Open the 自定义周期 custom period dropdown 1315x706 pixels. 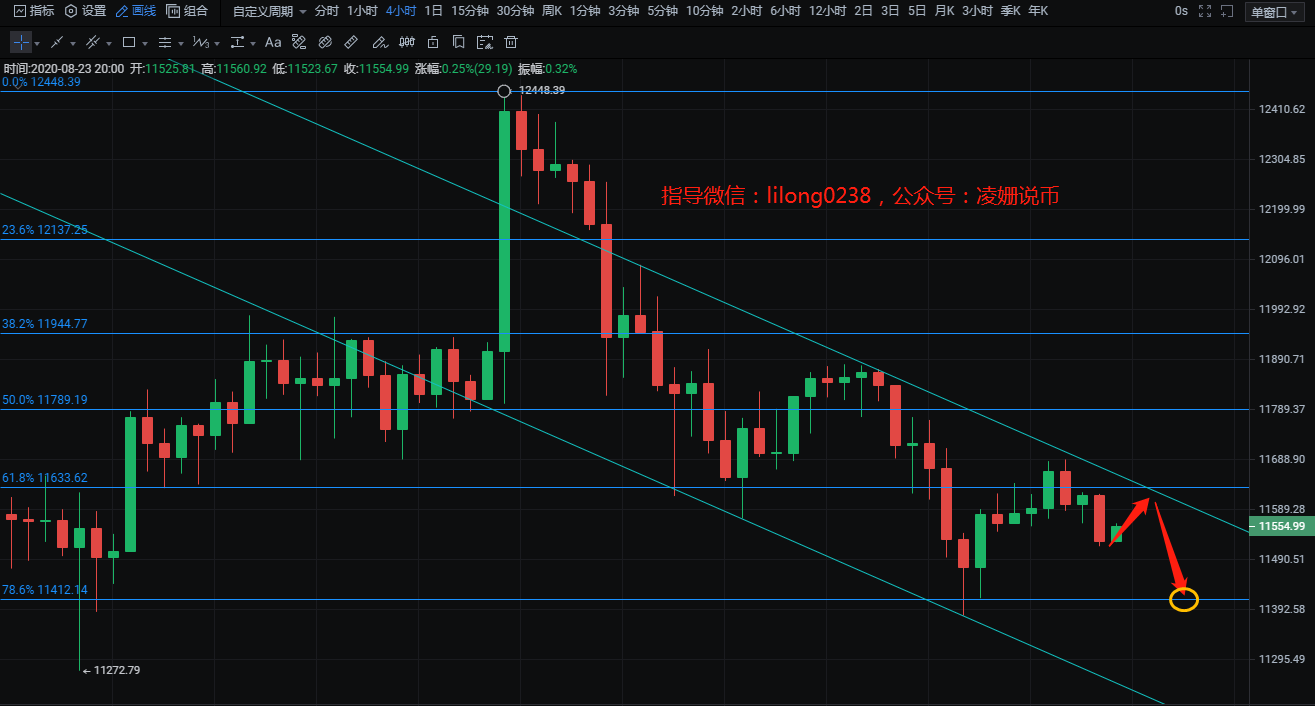click(269, 11)
